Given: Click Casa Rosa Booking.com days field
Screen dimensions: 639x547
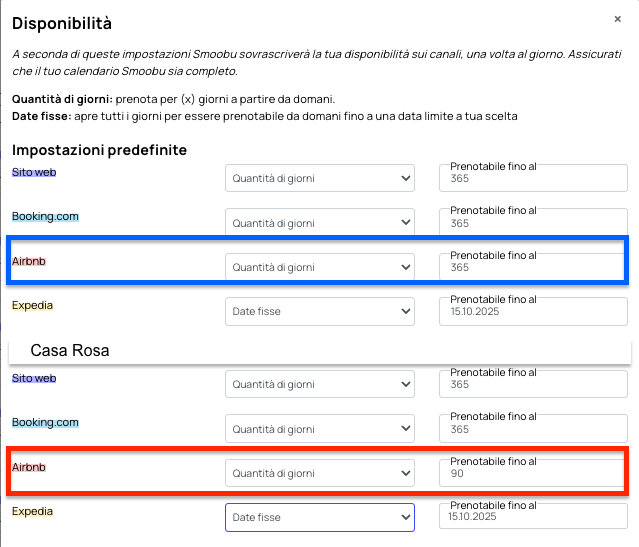Looking at the screenshot, I should click(x=533, y=428).
